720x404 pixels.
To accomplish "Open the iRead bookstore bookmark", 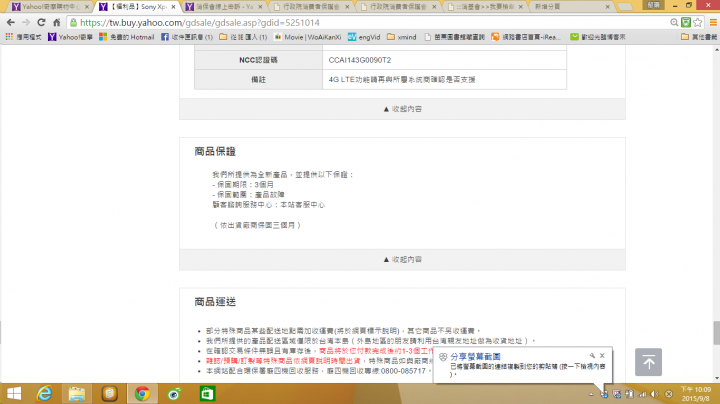I will pyautogui.click(x=526, y=37).
